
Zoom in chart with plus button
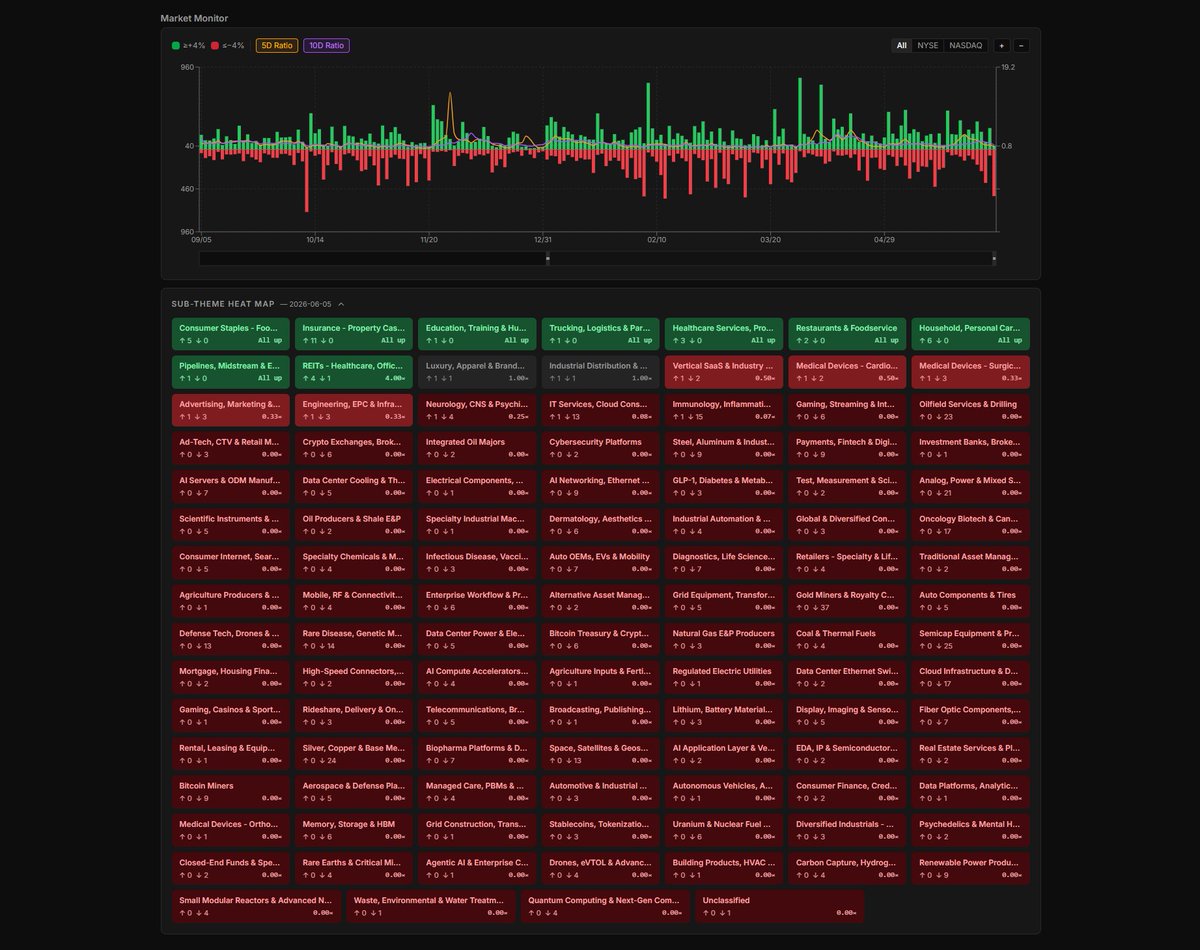(1002, 45)
